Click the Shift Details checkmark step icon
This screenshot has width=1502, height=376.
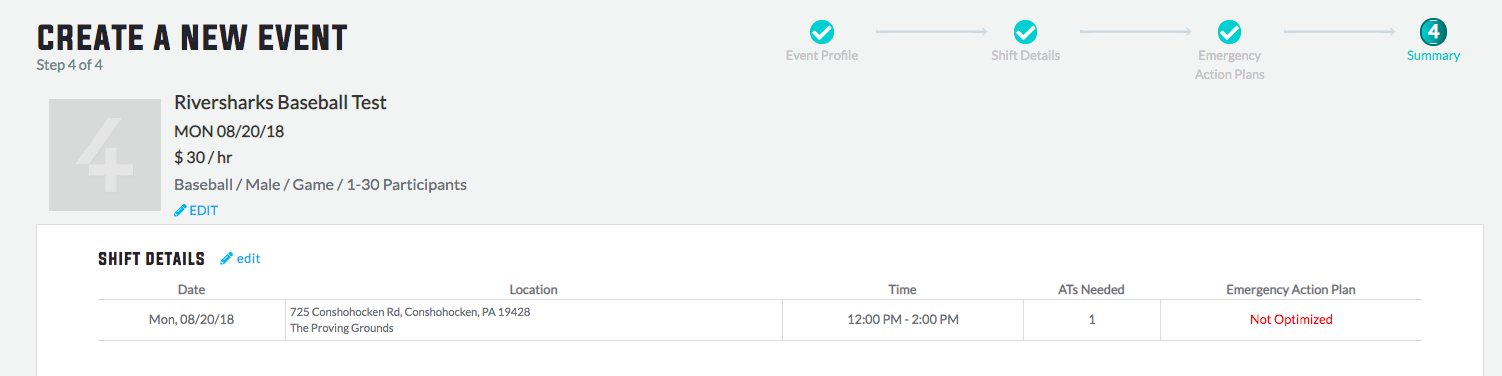pos(1026,32)
